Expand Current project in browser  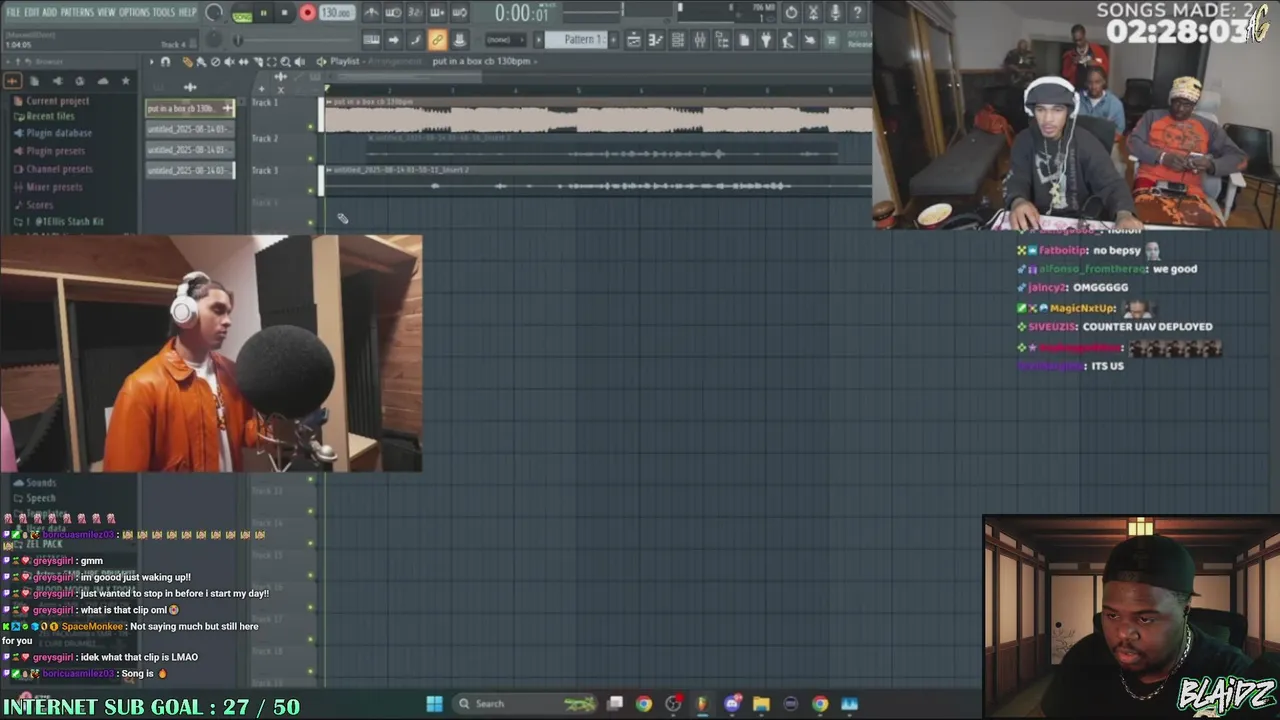point(57,101)
